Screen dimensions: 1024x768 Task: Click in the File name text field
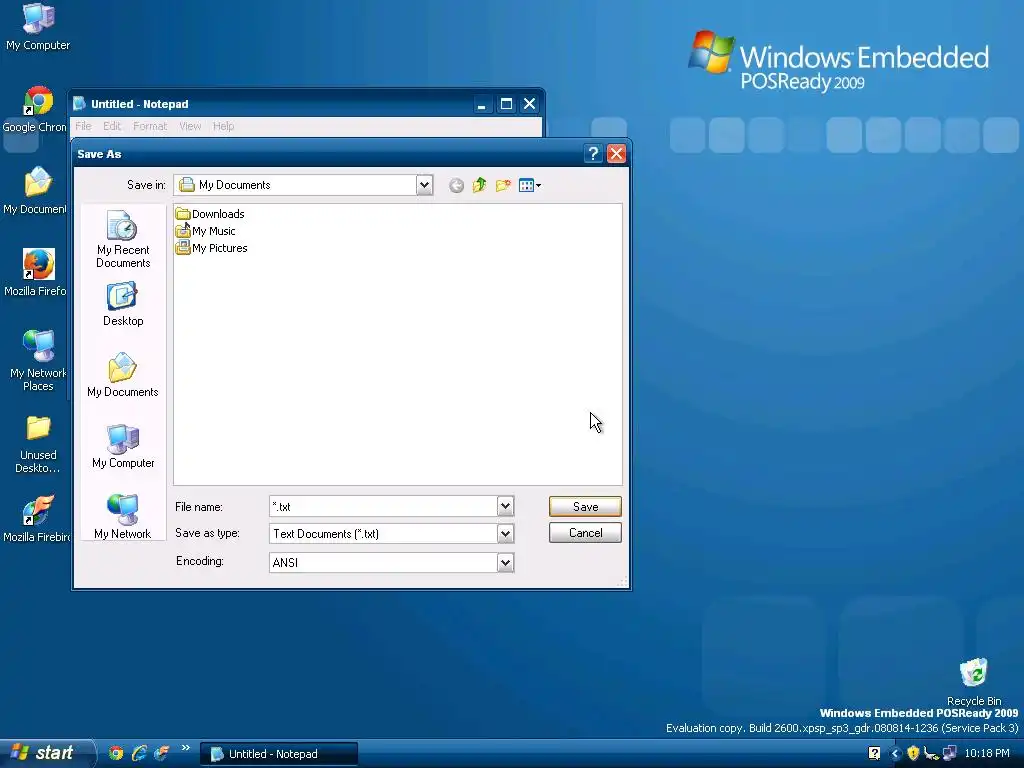tap(383, 506)
